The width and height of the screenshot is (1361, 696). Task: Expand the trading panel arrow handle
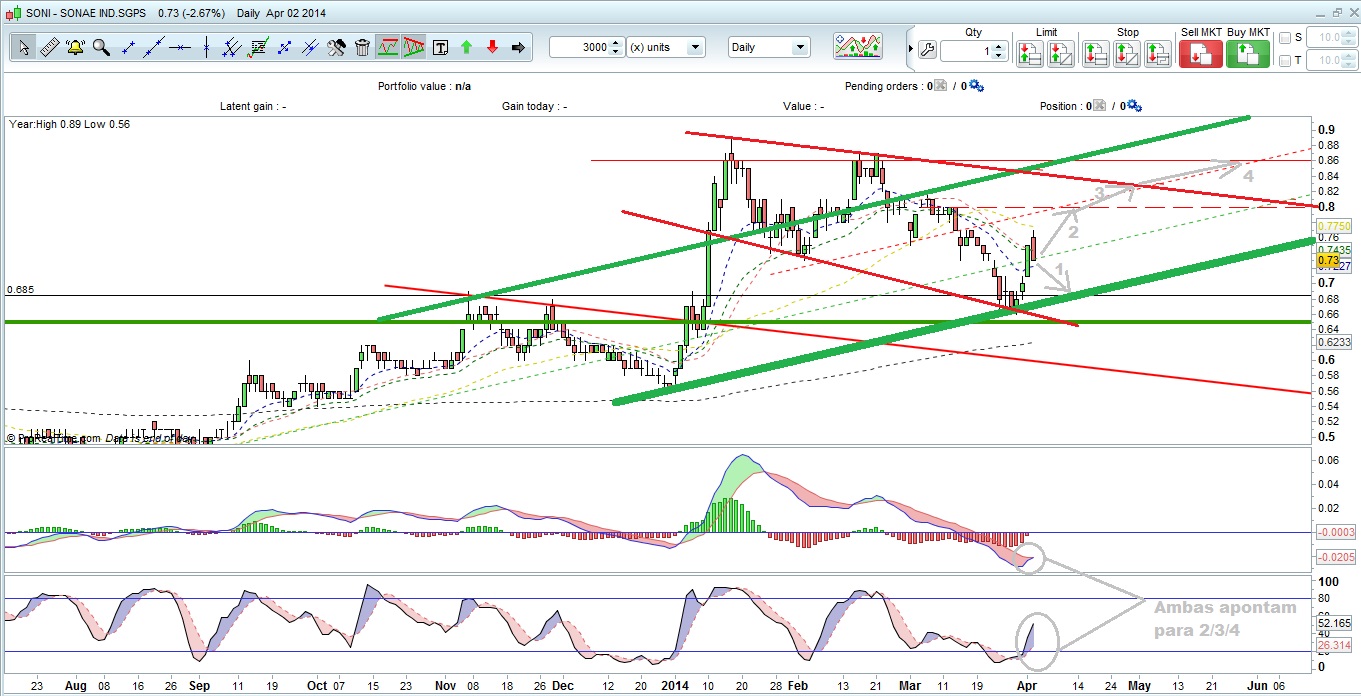coord(909,47)
